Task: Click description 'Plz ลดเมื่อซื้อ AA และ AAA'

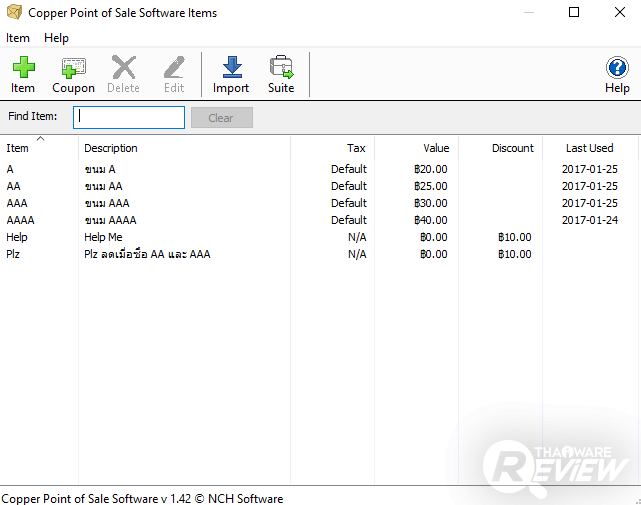Action: (x=147, y=254)
